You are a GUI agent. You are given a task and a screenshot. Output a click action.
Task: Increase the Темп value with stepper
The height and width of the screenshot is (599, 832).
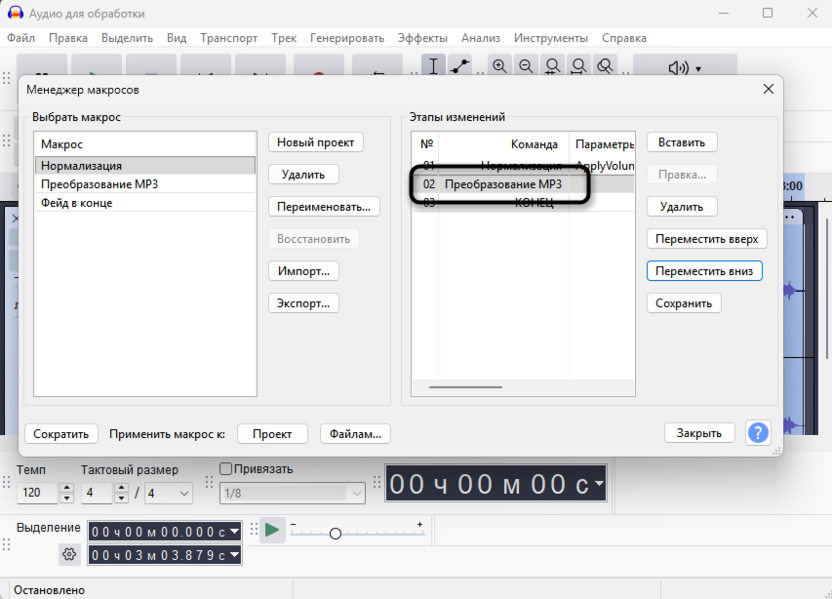click(67, 488)
